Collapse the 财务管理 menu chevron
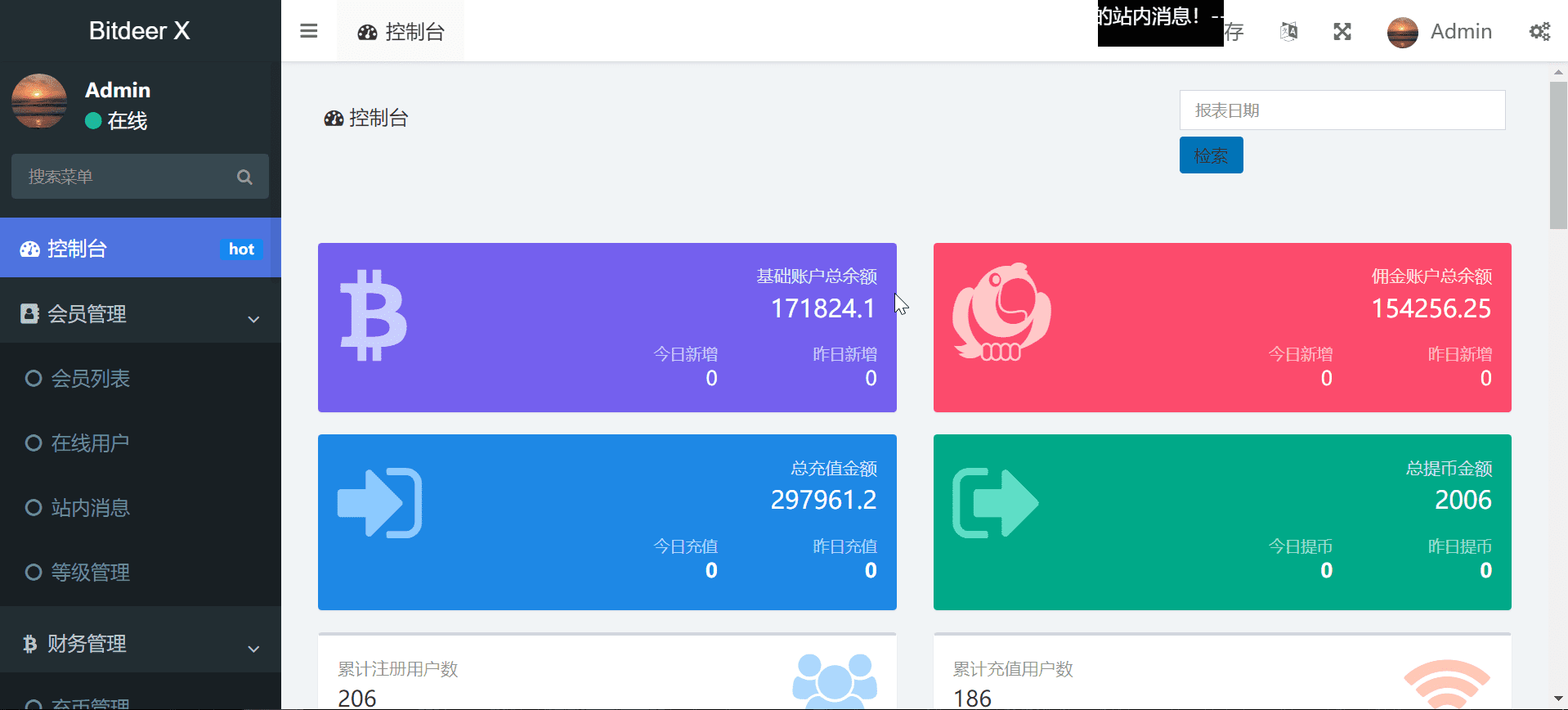 253,648
